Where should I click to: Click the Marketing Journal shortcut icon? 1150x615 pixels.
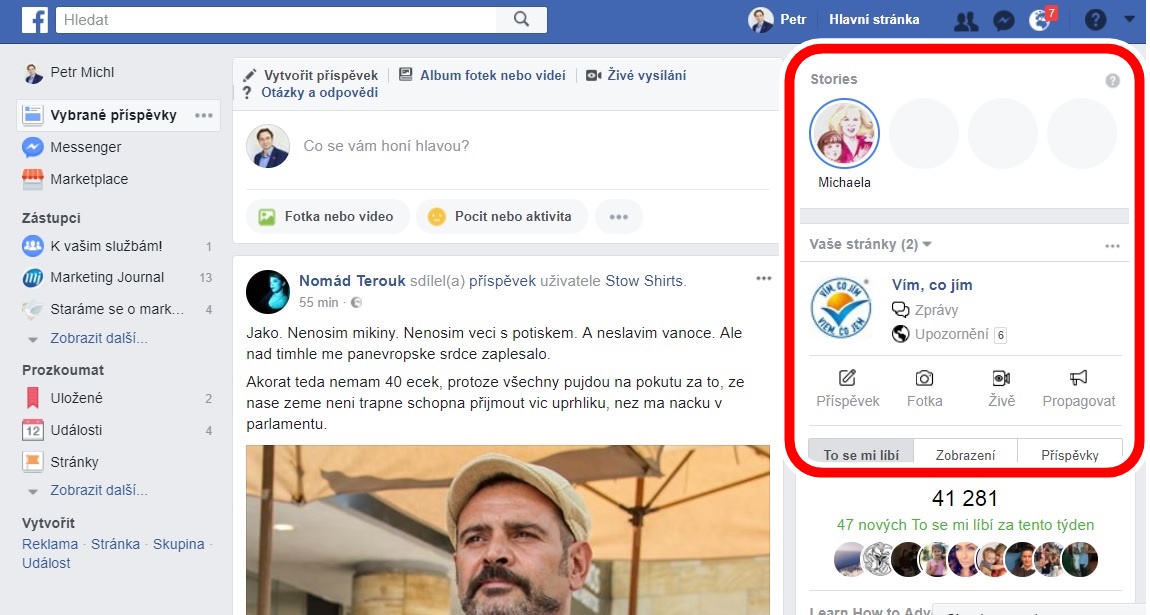32,278
